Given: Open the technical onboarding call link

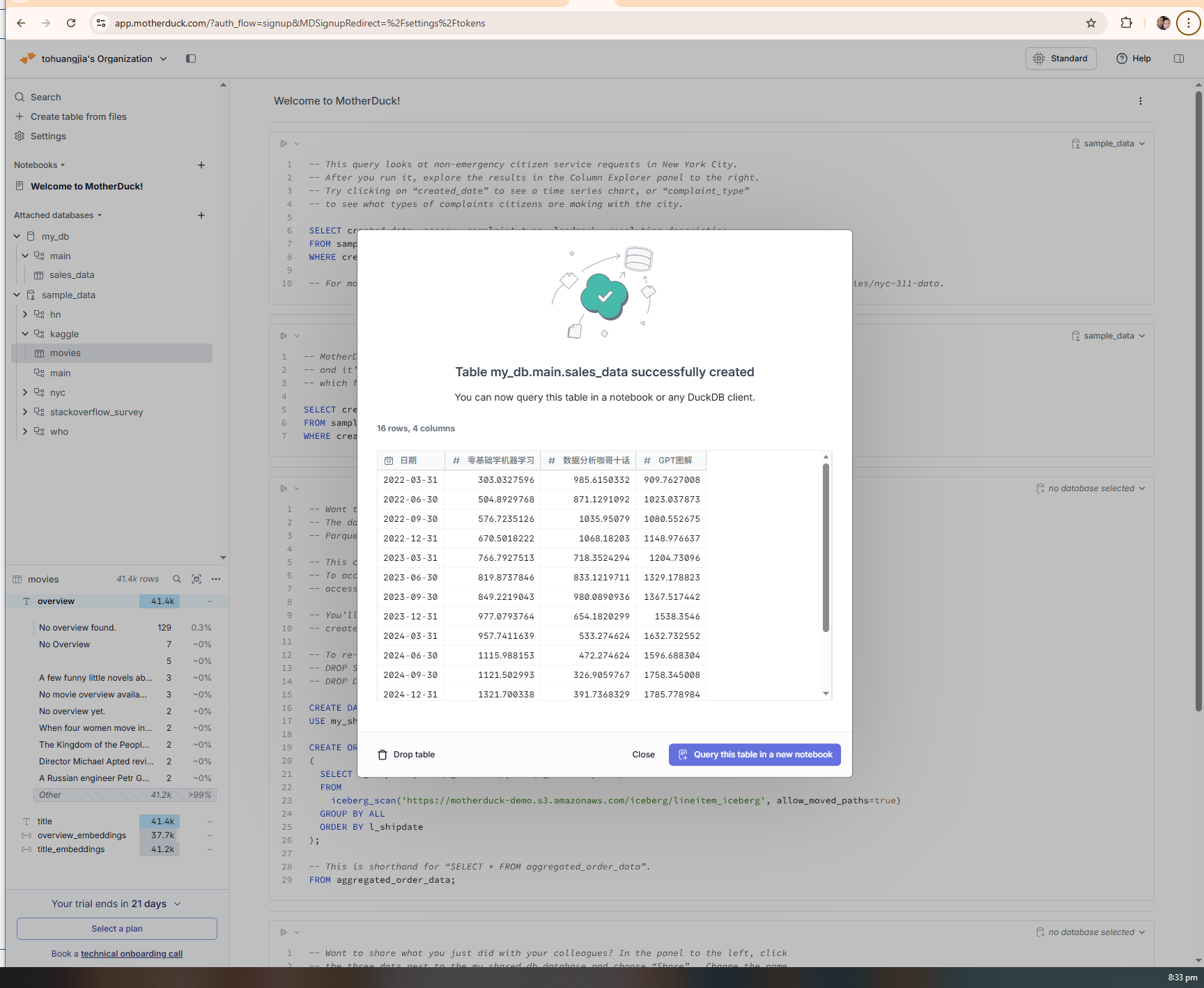Looking at the screenshot, I should coord(132,954).
